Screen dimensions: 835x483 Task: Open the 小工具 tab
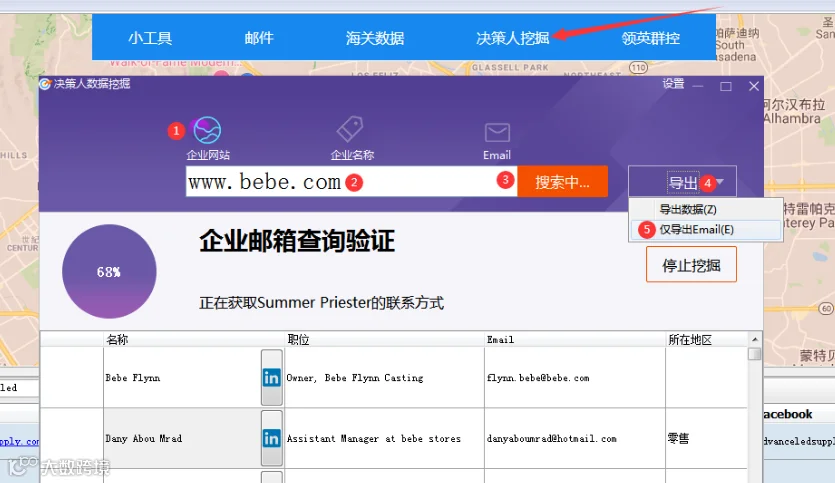pyautogui.click(x=150, y=38)
